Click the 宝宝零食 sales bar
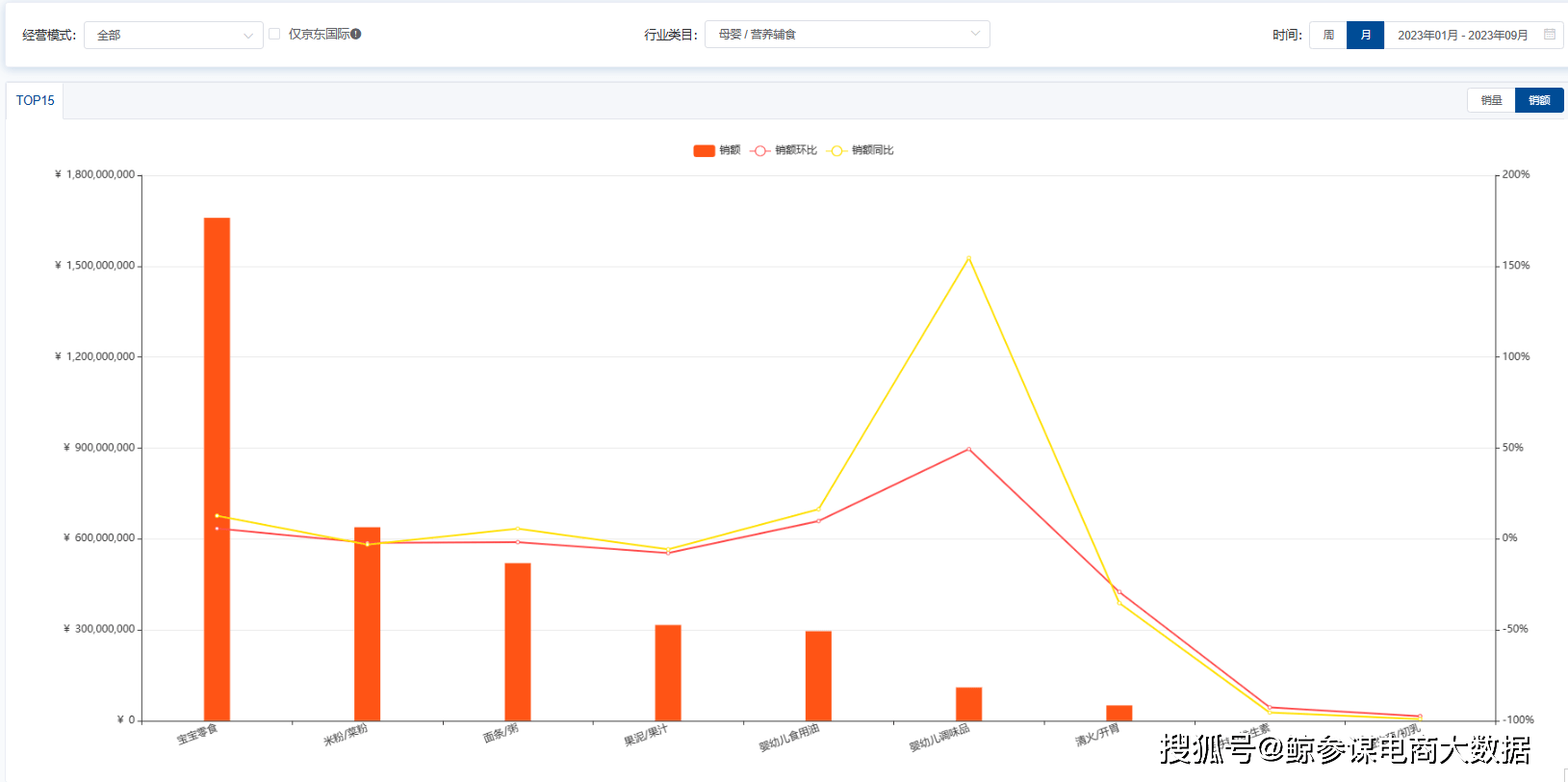Screen dimensions: 1568x782 click(217, 469)
